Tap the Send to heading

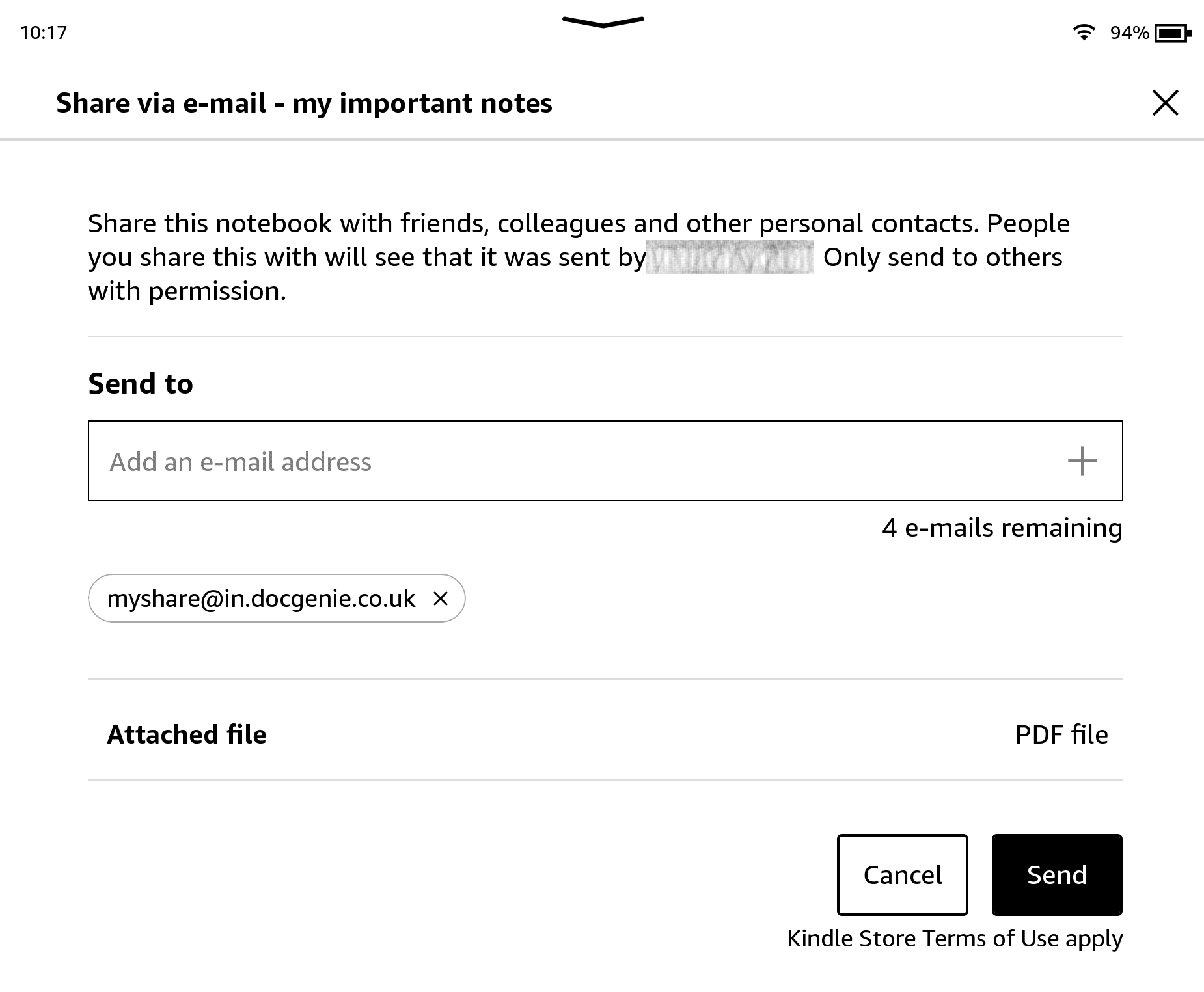[141, 383]
